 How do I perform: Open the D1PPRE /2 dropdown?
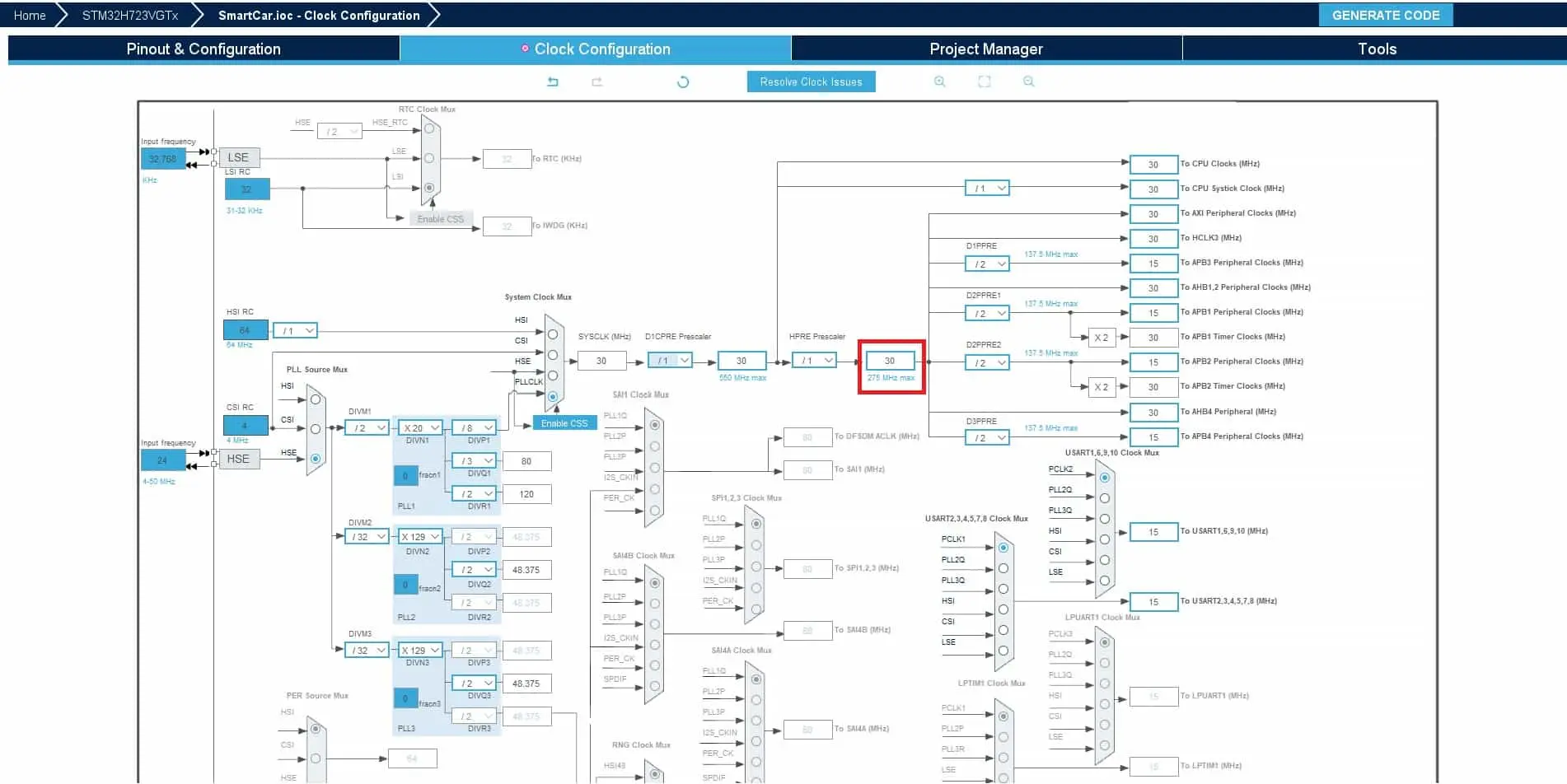(x=987, y=264)
